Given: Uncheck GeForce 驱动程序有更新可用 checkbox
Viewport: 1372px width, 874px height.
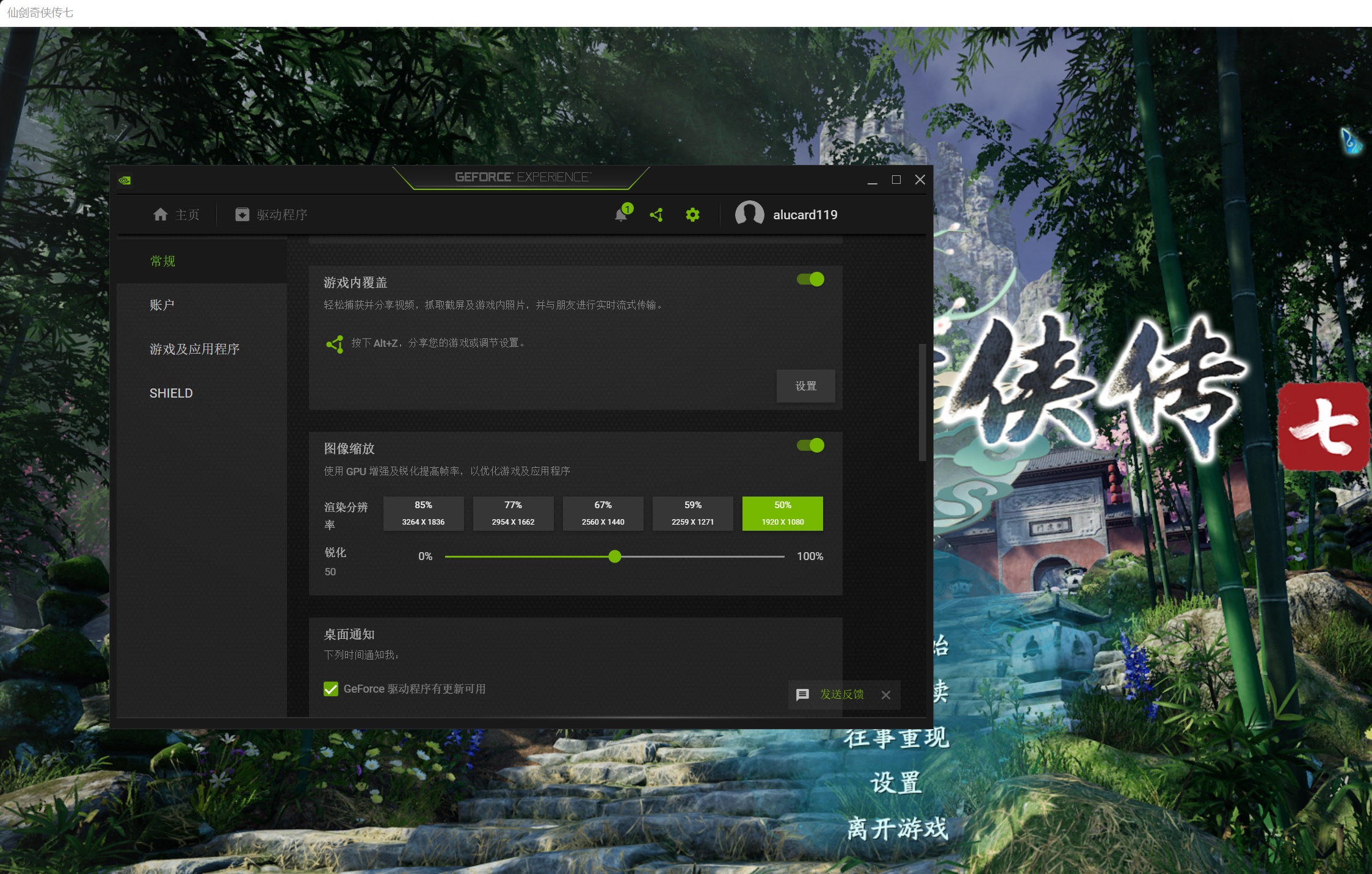Looking at the screenshot, I should coord(331,689).
